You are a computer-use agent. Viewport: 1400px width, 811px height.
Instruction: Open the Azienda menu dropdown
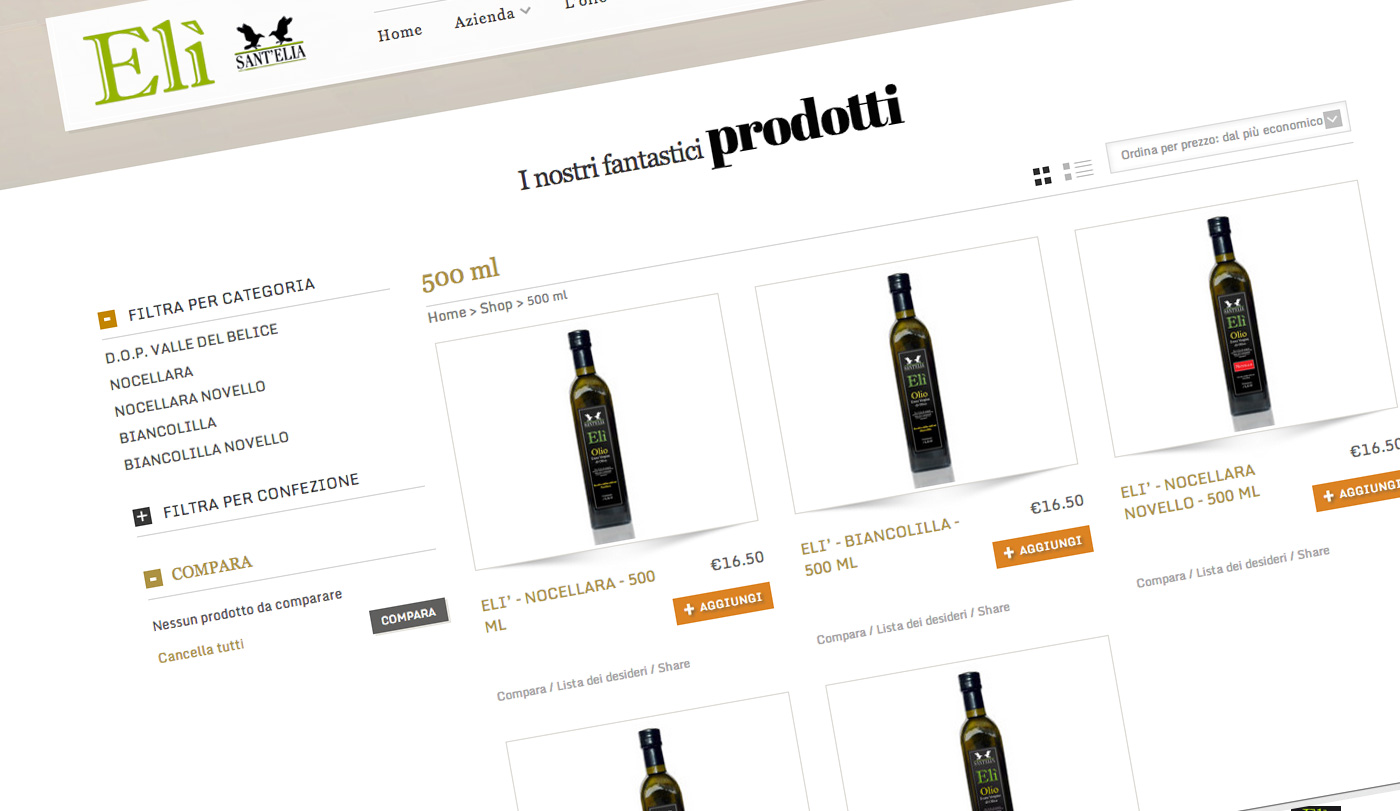tap(492, 16)
